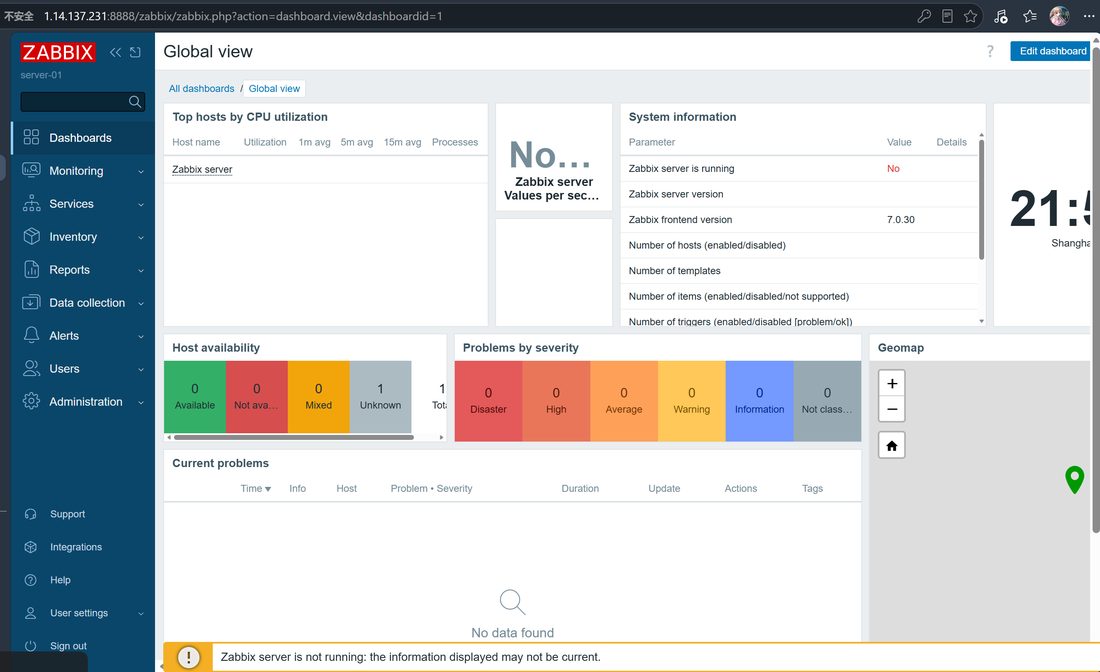Open the Alerts menu item
The height and width of the screenshot is (672, 1100).
83,335
